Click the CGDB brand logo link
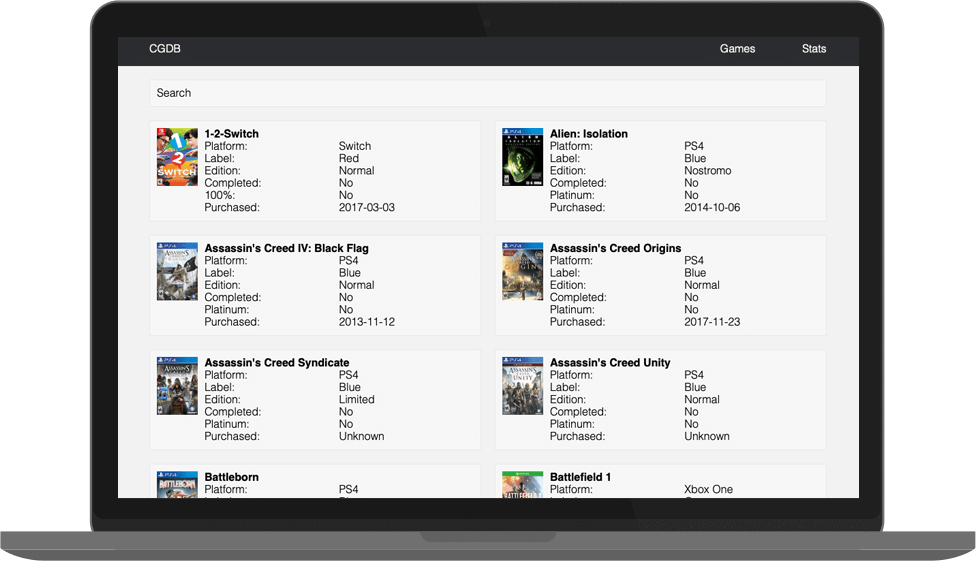 [165, 49]
